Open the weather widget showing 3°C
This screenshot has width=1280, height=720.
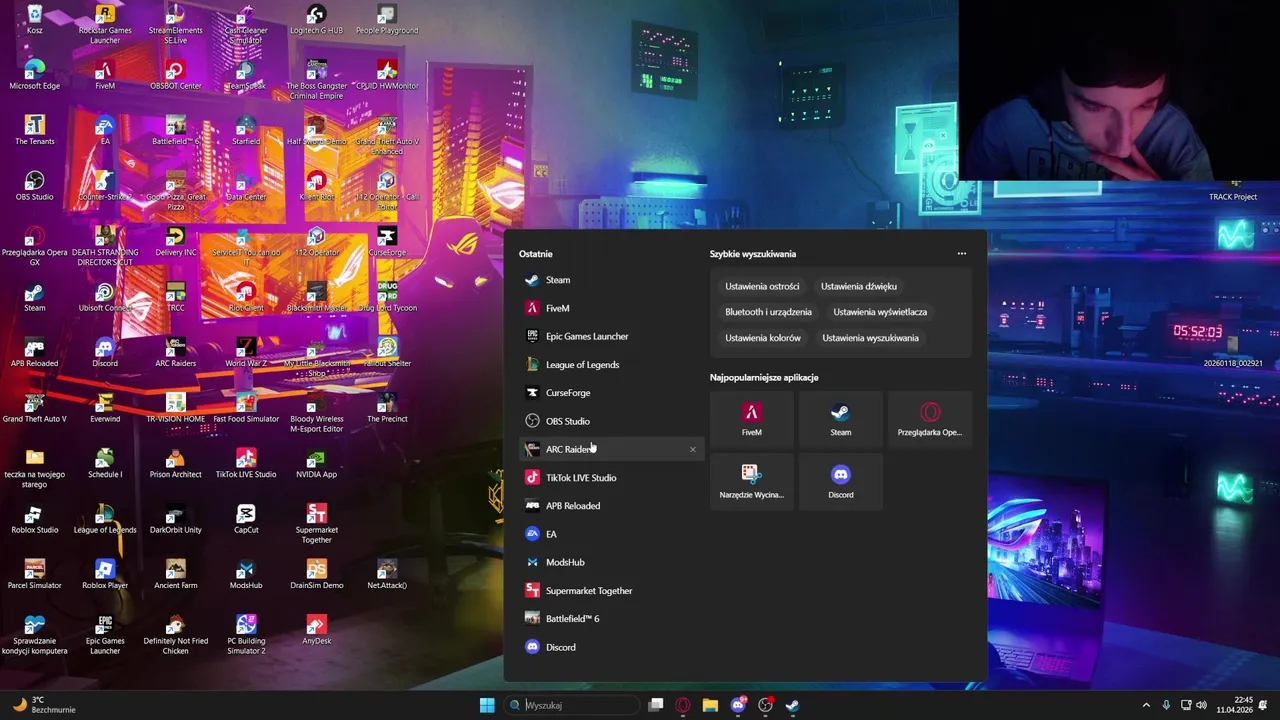[44, 705]
